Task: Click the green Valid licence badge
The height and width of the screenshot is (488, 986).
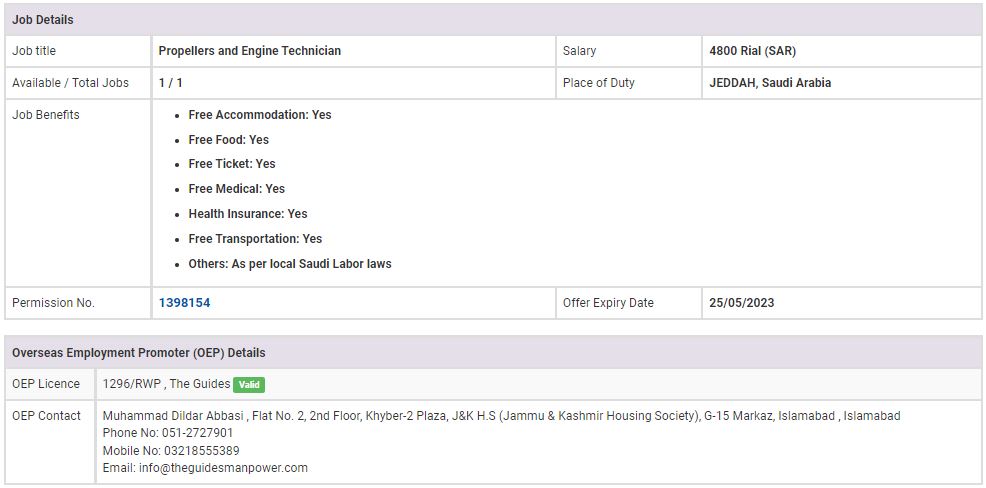Action: (249, 384)
